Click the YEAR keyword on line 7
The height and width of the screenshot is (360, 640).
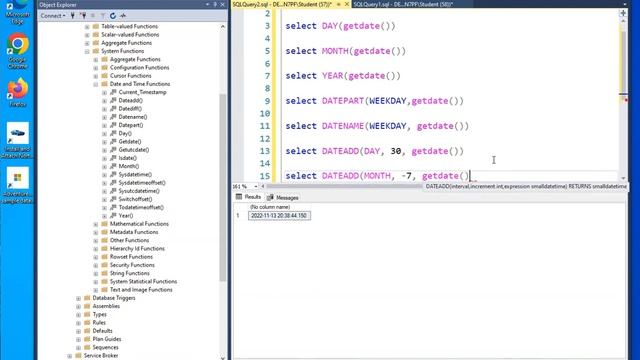[332, 76]
